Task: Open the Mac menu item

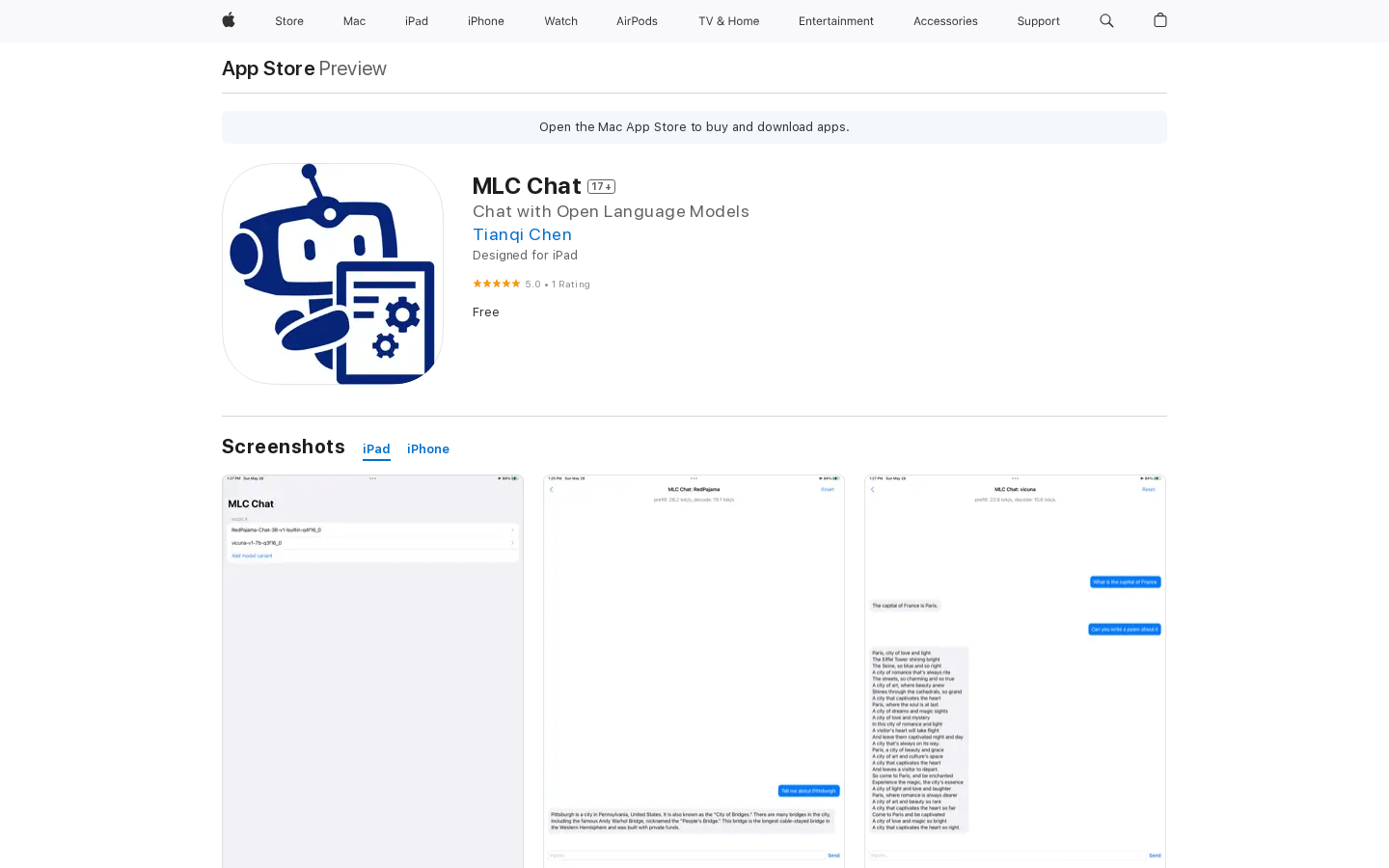Action: pyautogui.click(x=354, y=20)
